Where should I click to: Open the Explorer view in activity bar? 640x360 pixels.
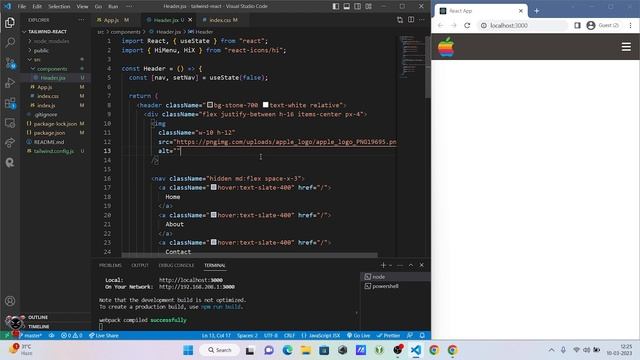(x=10, y=22)
